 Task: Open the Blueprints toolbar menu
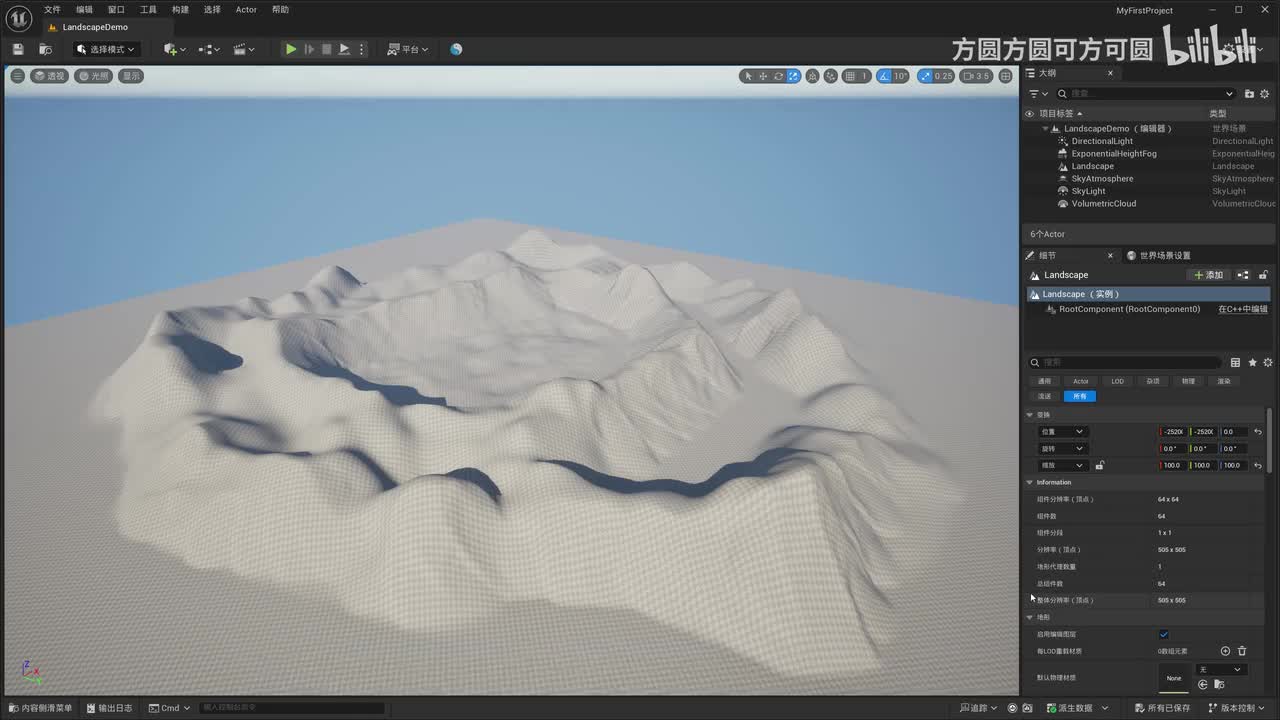pos(209,49)
